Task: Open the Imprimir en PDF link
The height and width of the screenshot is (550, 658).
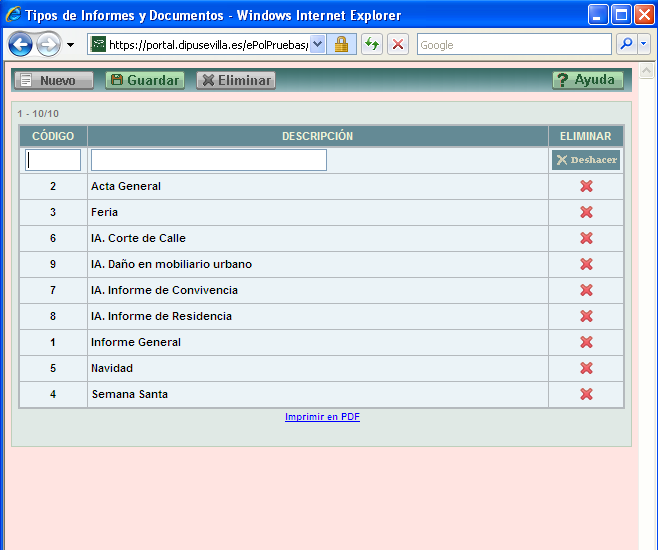Action: (322, 417)
